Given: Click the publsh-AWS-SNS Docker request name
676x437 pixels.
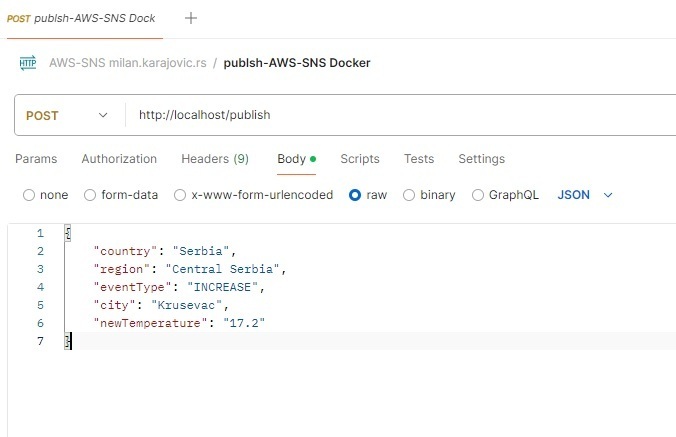Looking at the screenshot, I should [x=297, y=63].
